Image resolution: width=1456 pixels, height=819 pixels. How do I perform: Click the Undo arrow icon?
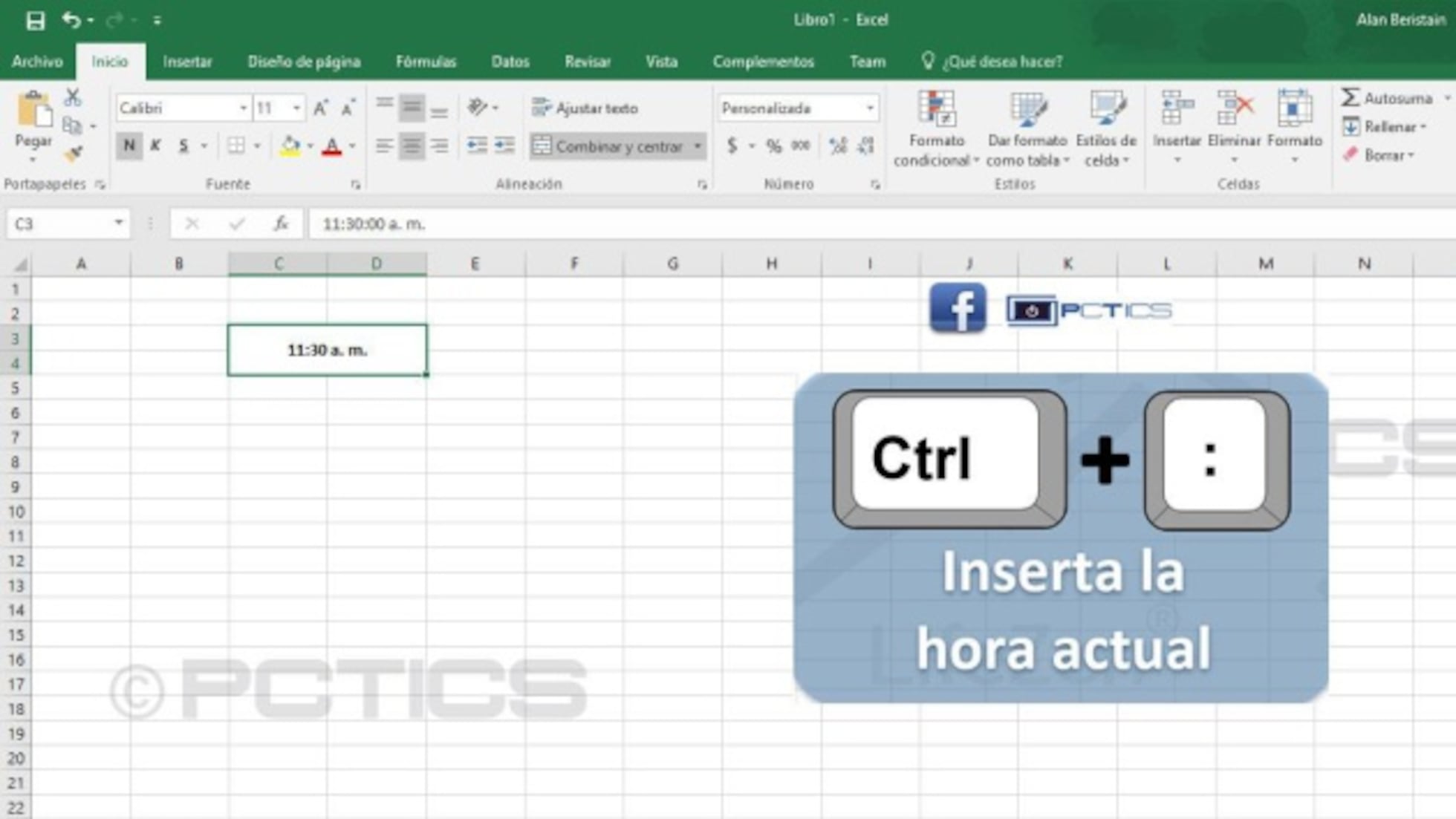pyautogui.click(x=71, y=20)
